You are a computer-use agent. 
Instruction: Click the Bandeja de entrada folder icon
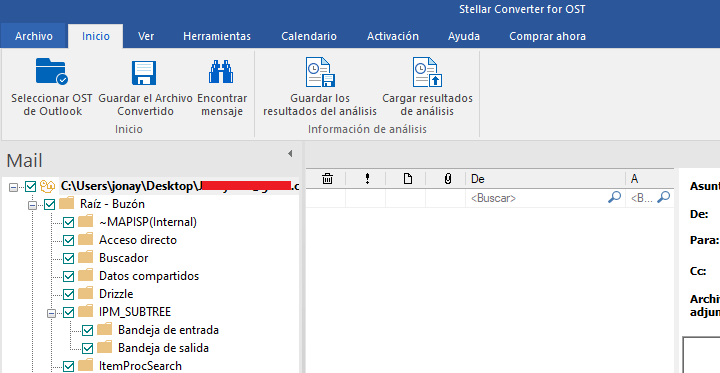[x=105, y=330]
